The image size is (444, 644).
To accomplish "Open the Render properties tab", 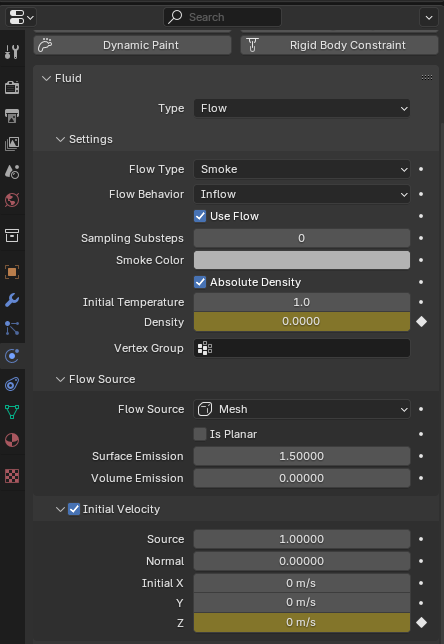I will (x=12, y=87).
